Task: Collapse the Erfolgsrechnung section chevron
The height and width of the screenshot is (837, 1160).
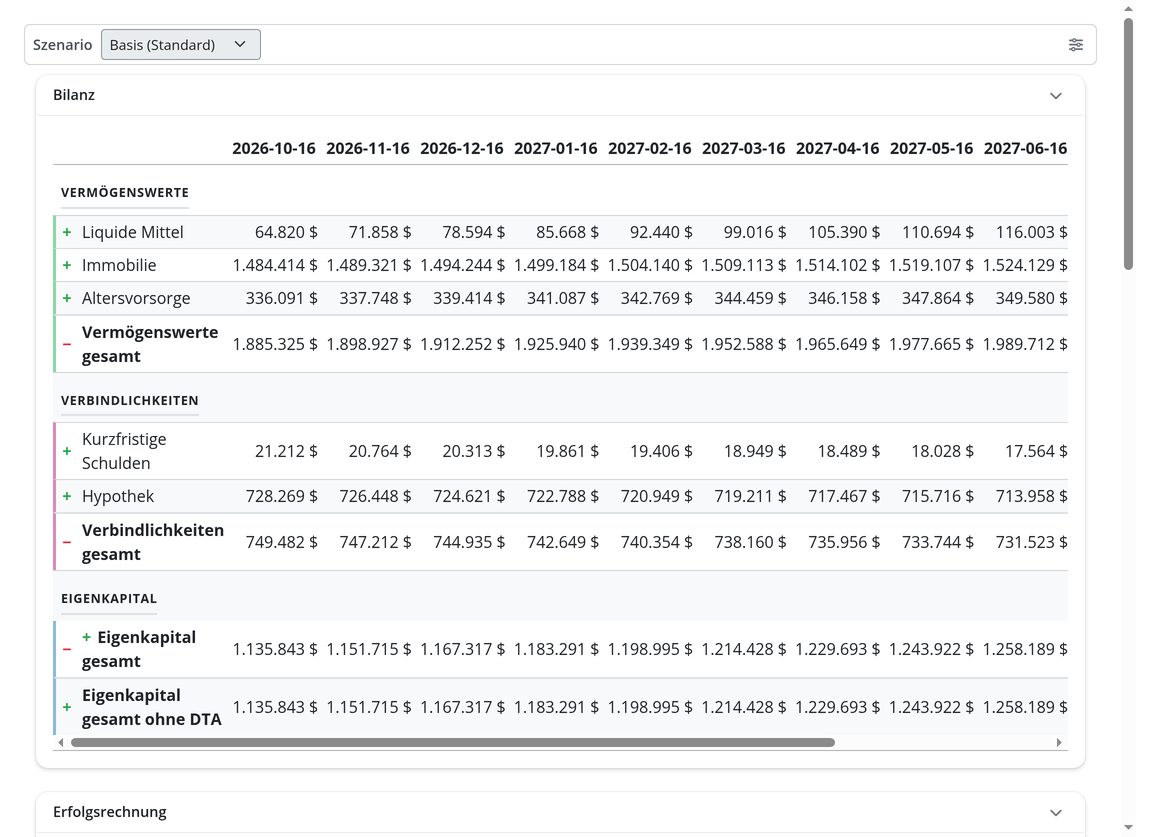Action: click(1056, 813)
